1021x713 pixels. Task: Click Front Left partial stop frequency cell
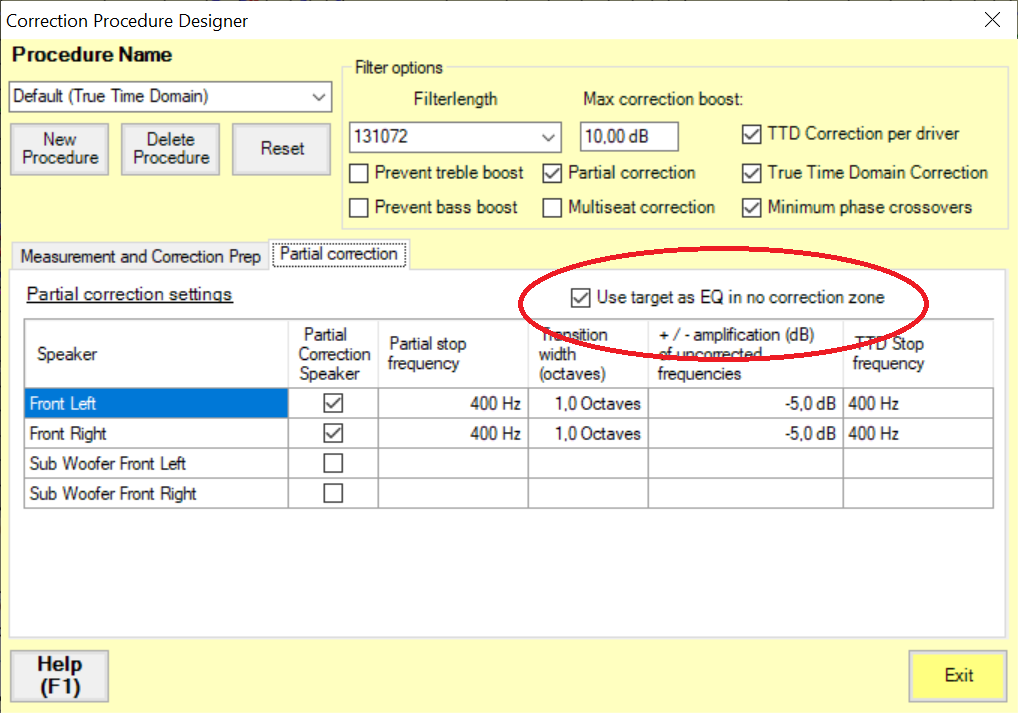click(453, 404)
